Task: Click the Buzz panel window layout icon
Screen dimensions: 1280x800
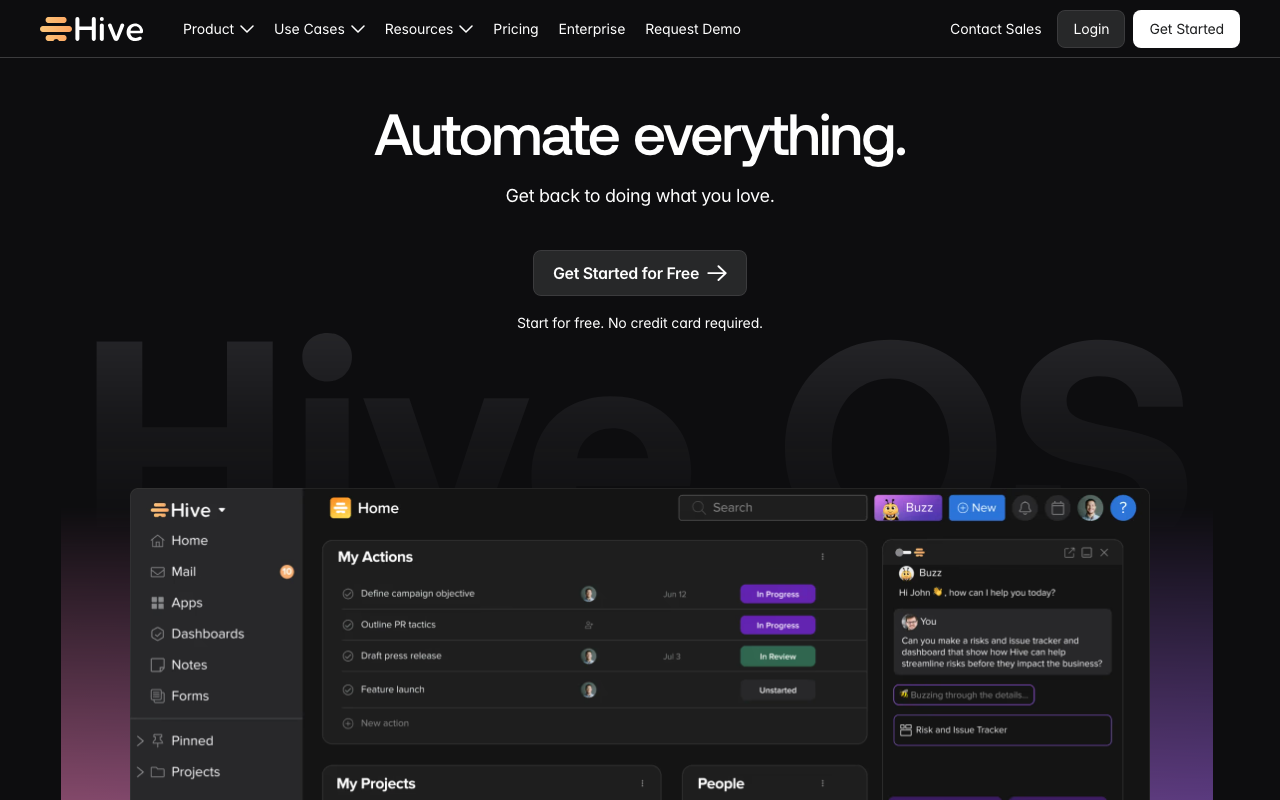Action: click(x=1087, y=553)
